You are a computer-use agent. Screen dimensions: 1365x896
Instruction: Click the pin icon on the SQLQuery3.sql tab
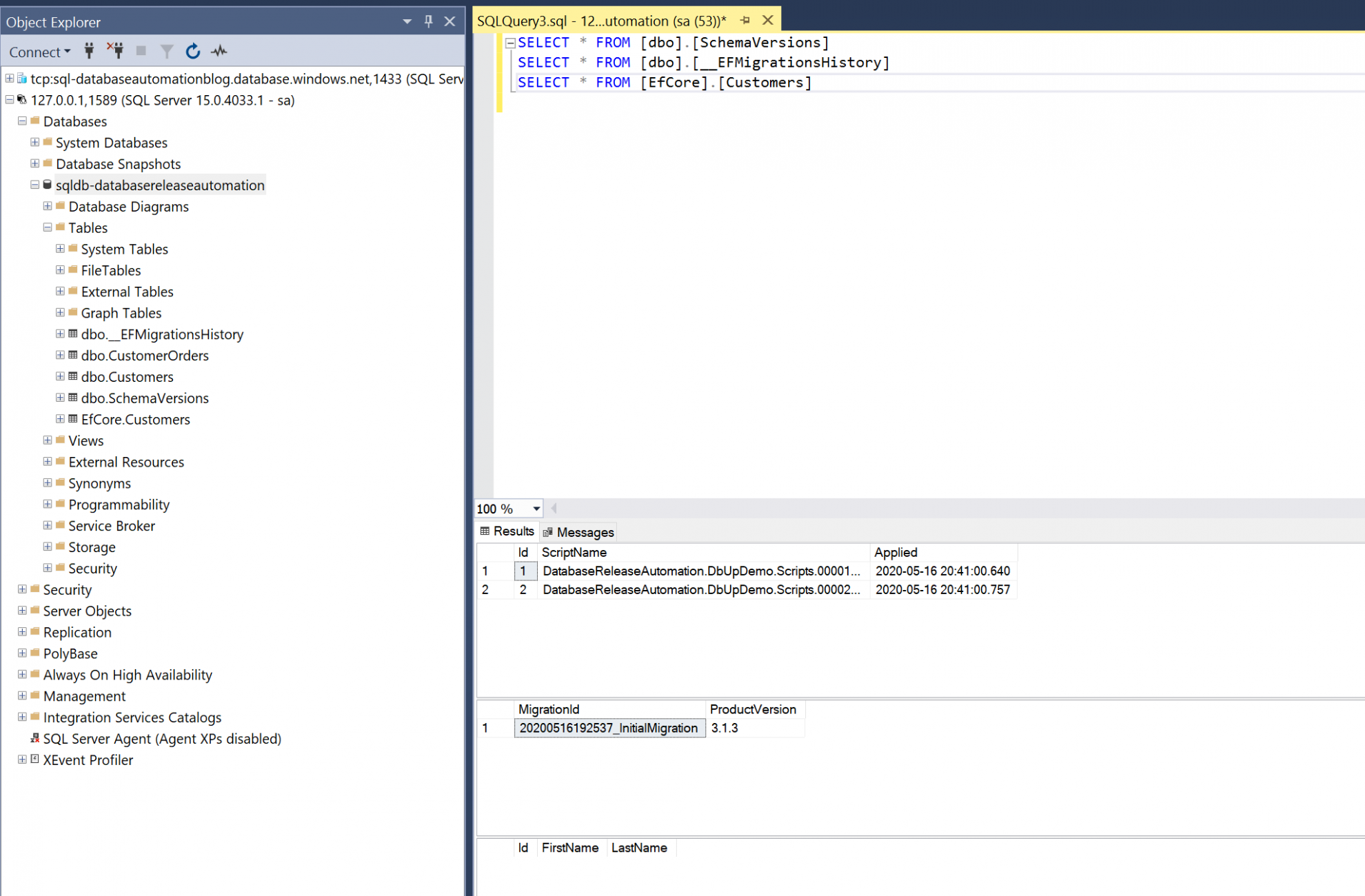[745, 20]
